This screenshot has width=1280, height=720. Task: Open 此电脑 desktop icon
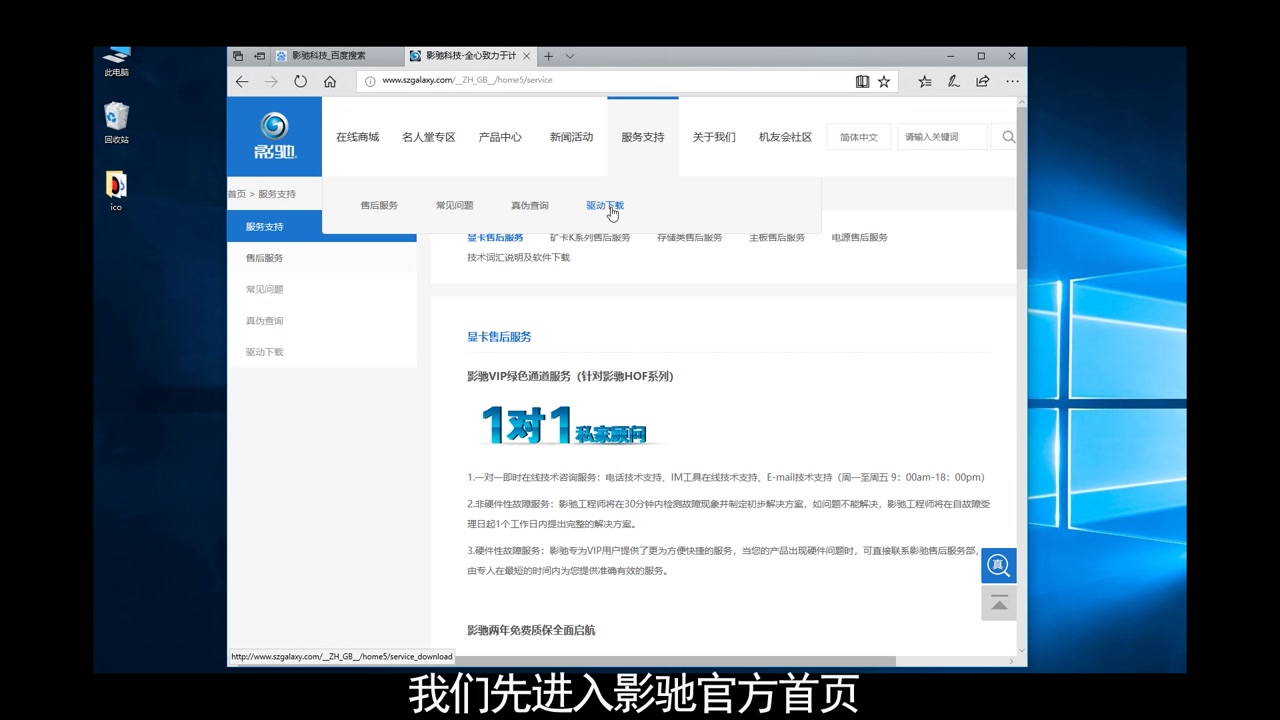(x=116, y=62)
